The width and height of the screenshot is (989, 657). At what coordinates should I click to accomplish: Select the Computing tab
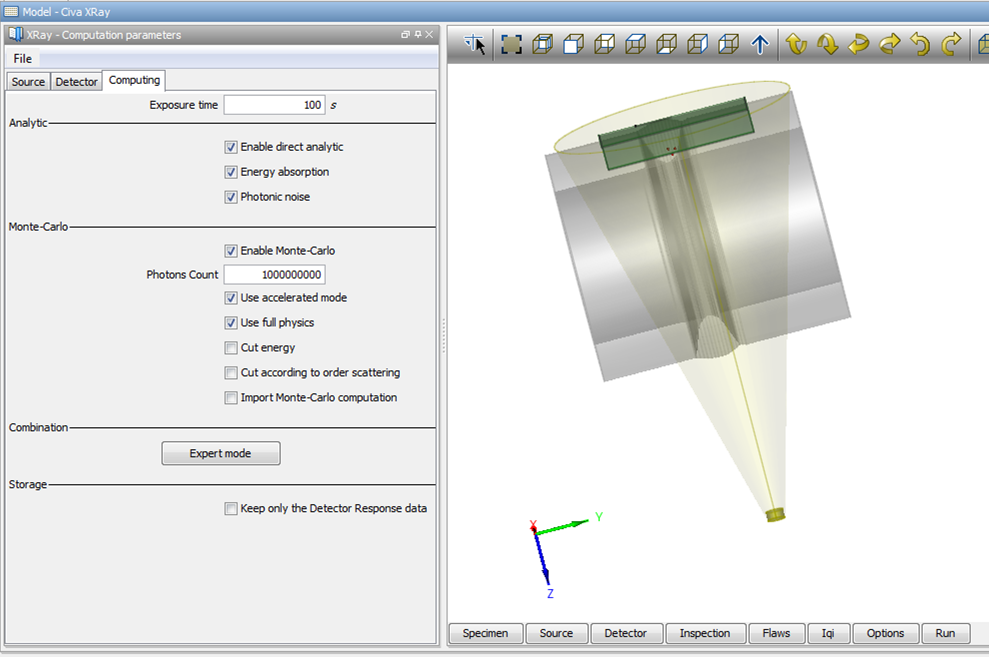(134, 80)
